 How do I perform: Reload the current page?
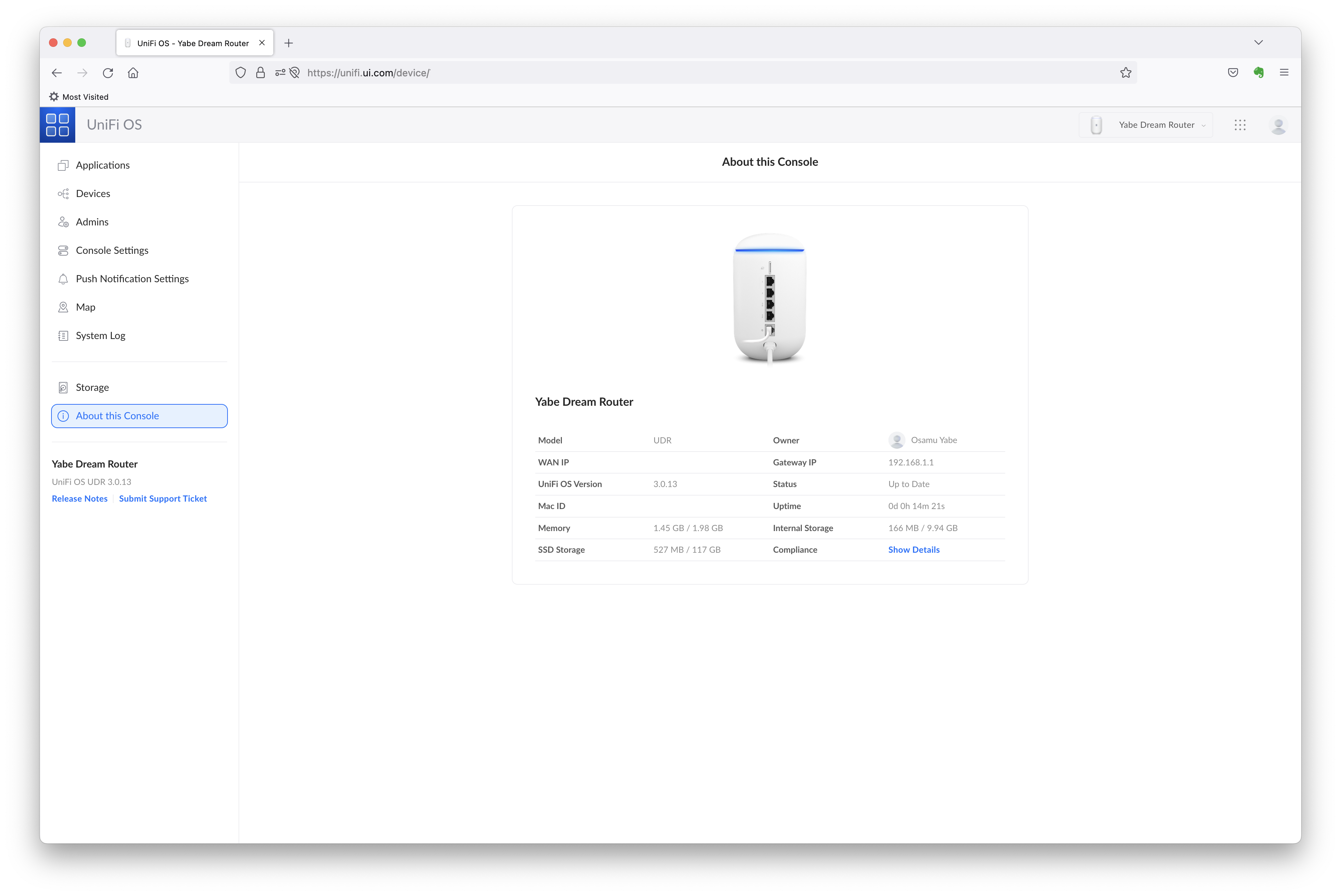click(108, 72)
